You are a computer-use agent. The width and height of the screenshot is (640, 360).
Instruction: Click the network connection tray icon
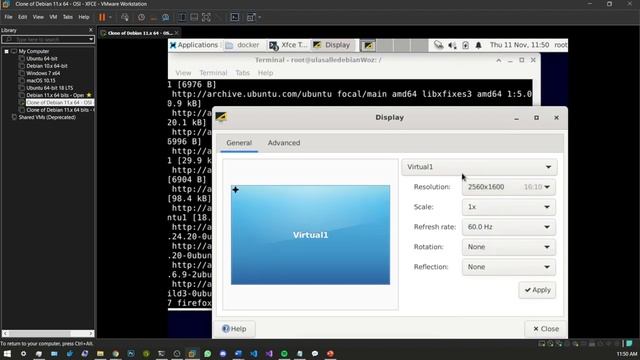click(x=438, y=45)
